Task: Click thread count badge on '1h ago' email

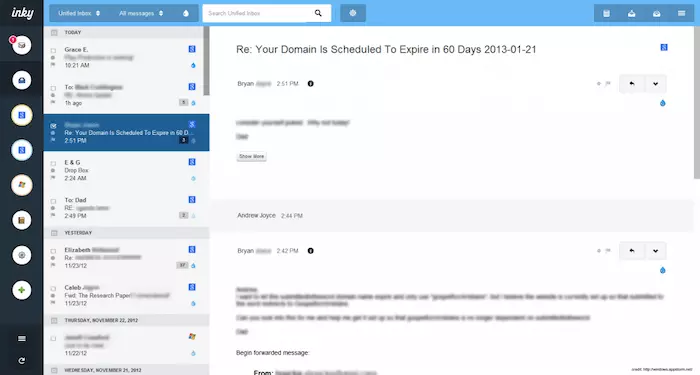Action: click(183, 103)
